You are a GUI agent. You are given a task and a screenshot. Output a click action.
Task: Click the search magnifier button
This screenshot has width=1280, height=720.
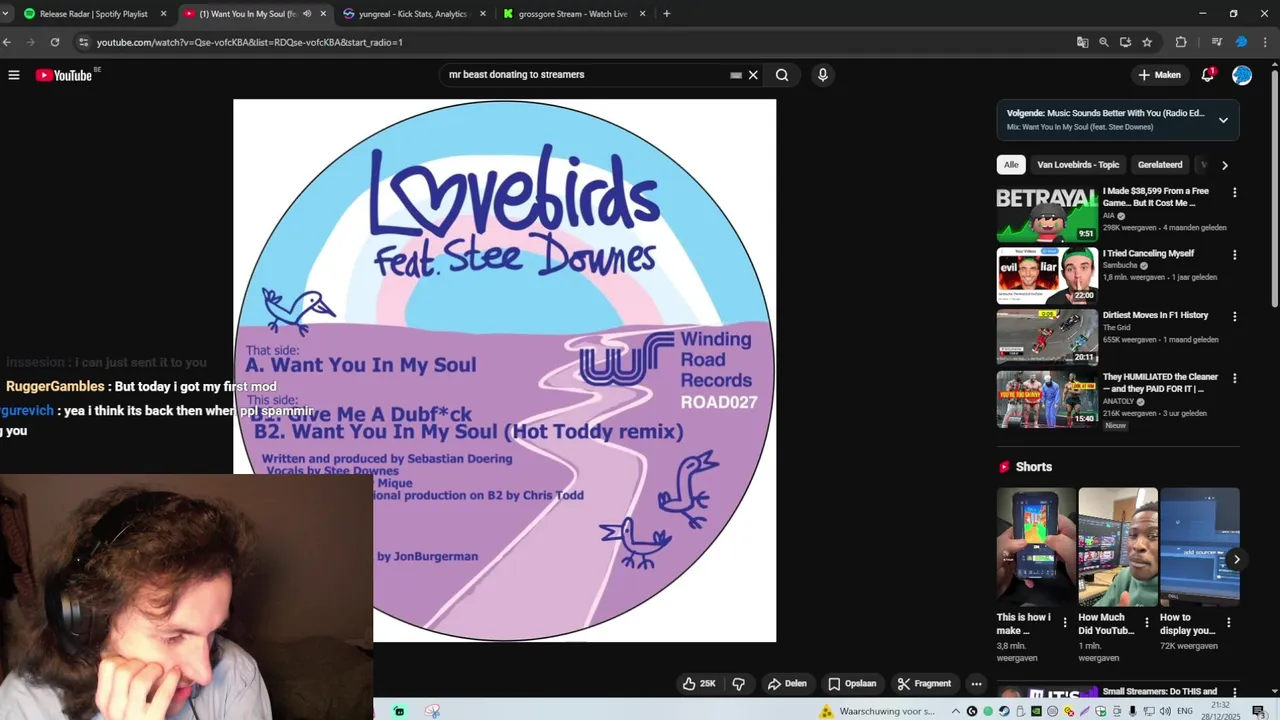pyautogui.click(x=782, y=75)
